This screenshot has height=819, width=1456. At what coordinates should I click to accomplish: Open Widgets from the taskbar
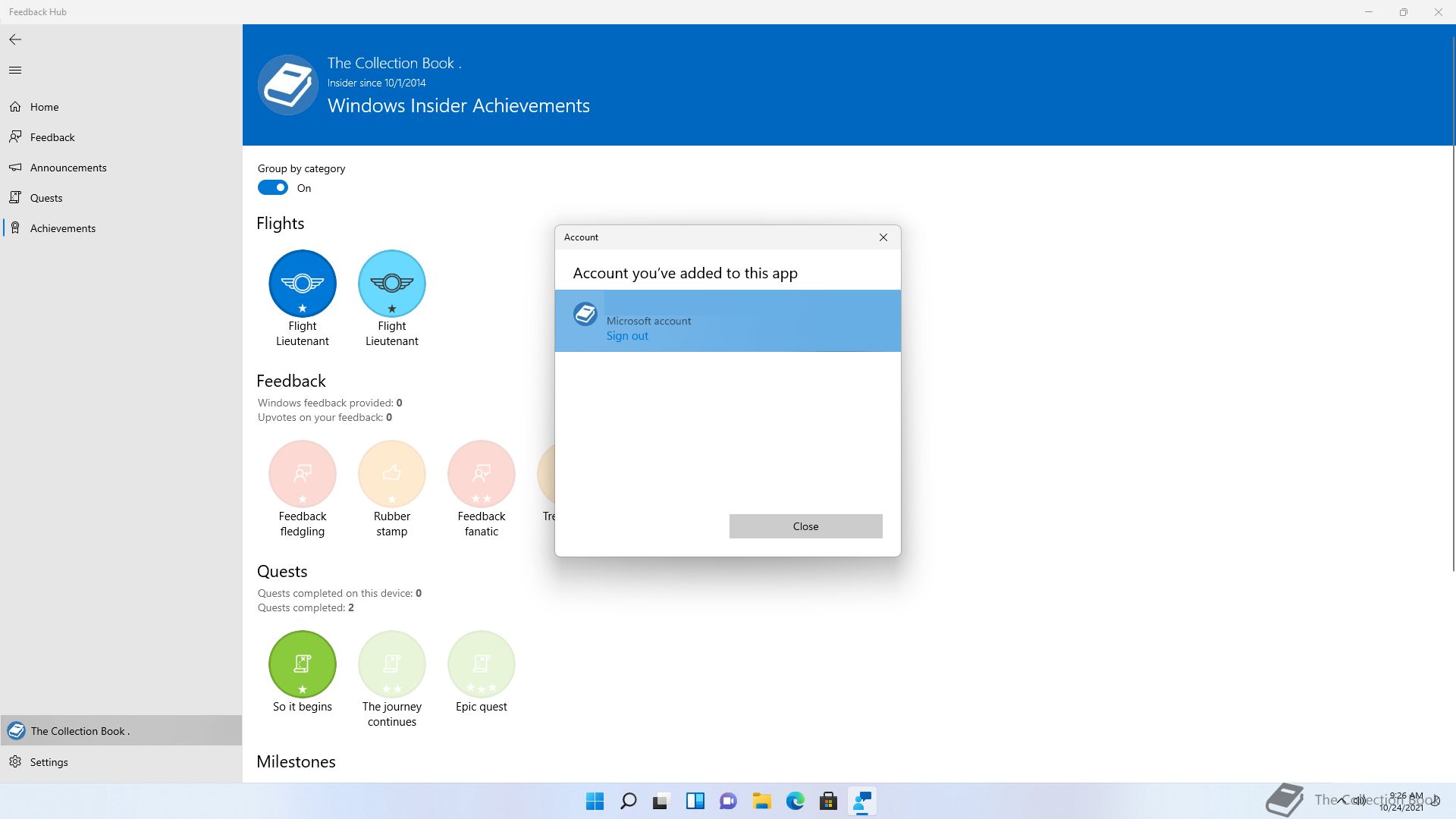pos(695,801)
